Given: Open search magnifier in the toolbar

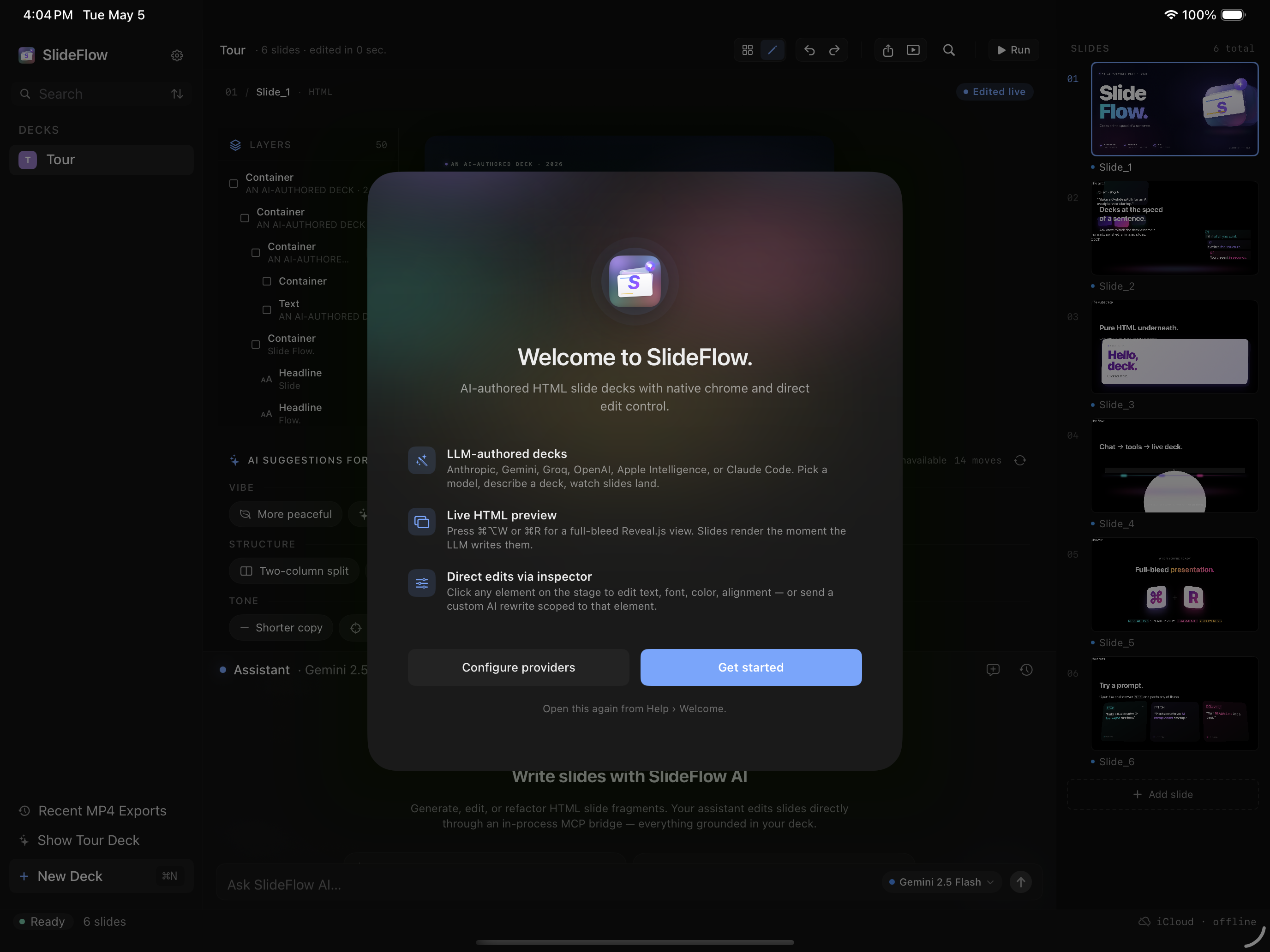Looking at the screenshot, I should pos(949,50).
